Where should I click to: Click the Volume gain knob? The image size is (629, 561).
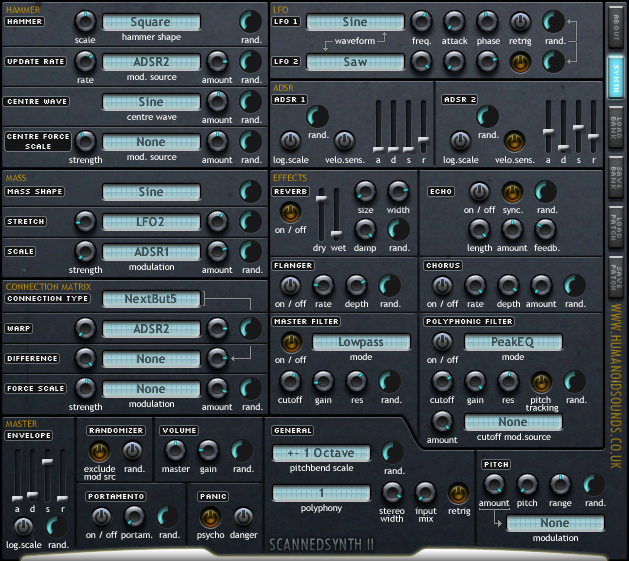click(208, 451)
